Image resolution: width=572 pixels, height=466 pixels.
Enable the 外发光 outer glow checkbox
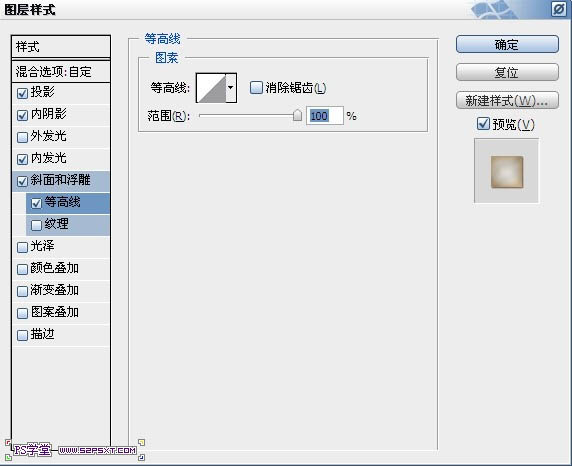[22, 137]
